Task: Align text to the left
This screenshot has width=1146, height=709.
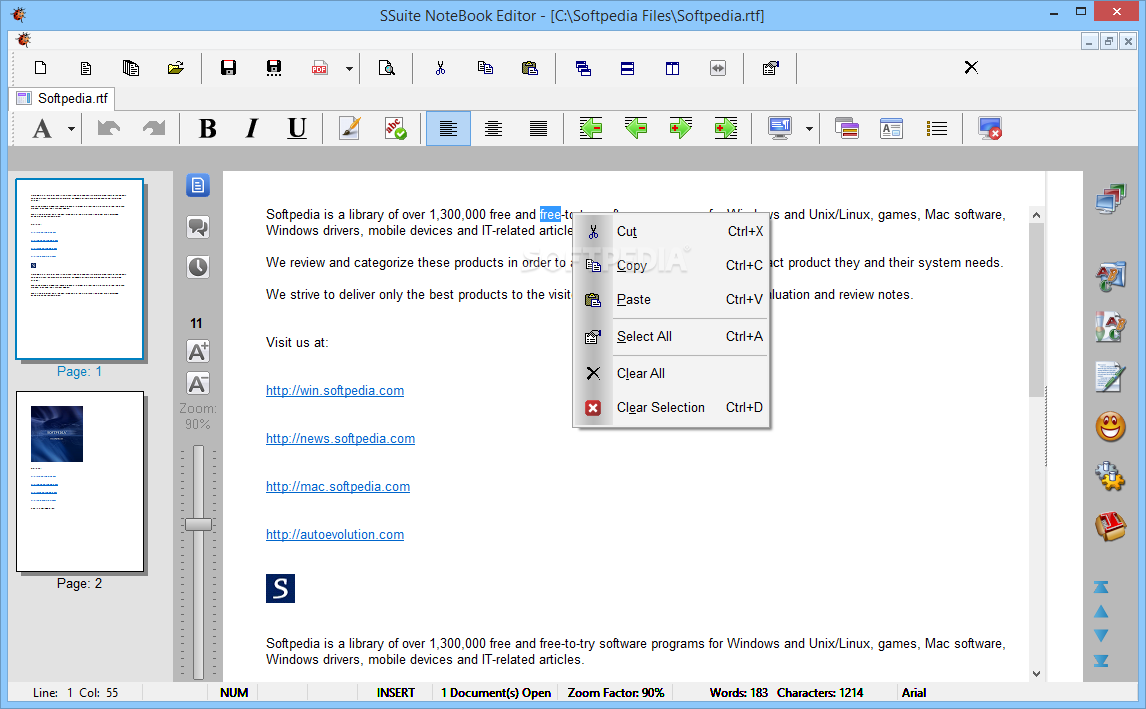Action: click(448, 129)
